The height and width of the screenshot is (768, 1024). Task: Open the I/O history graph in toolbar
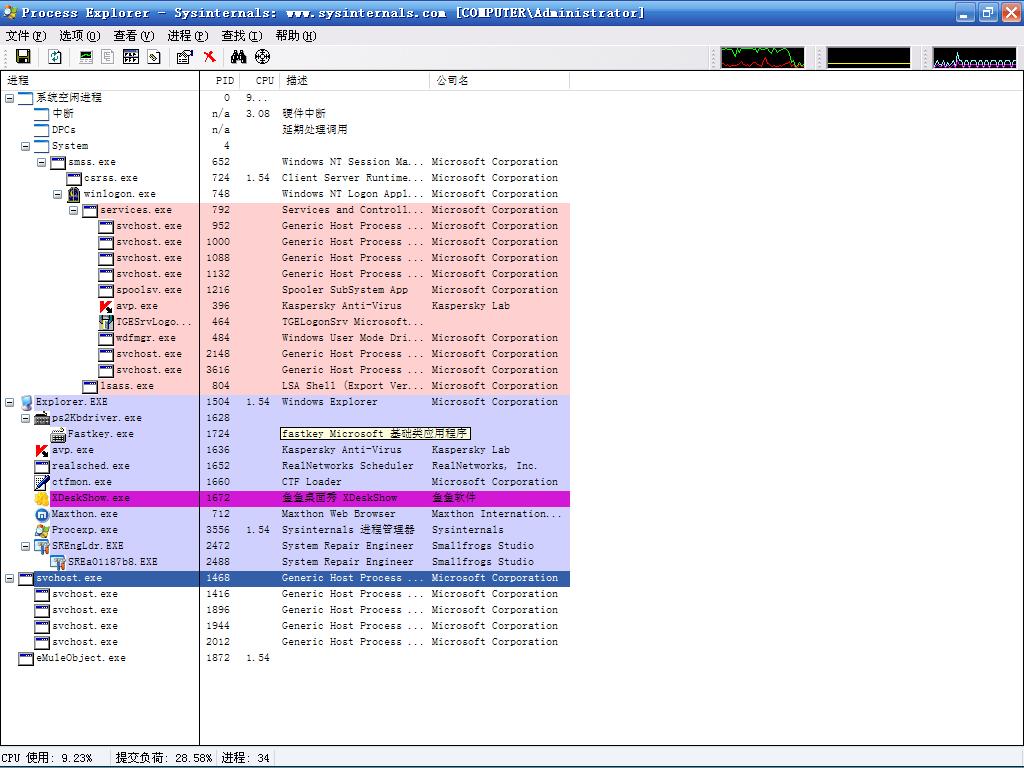tap(974, 57)
